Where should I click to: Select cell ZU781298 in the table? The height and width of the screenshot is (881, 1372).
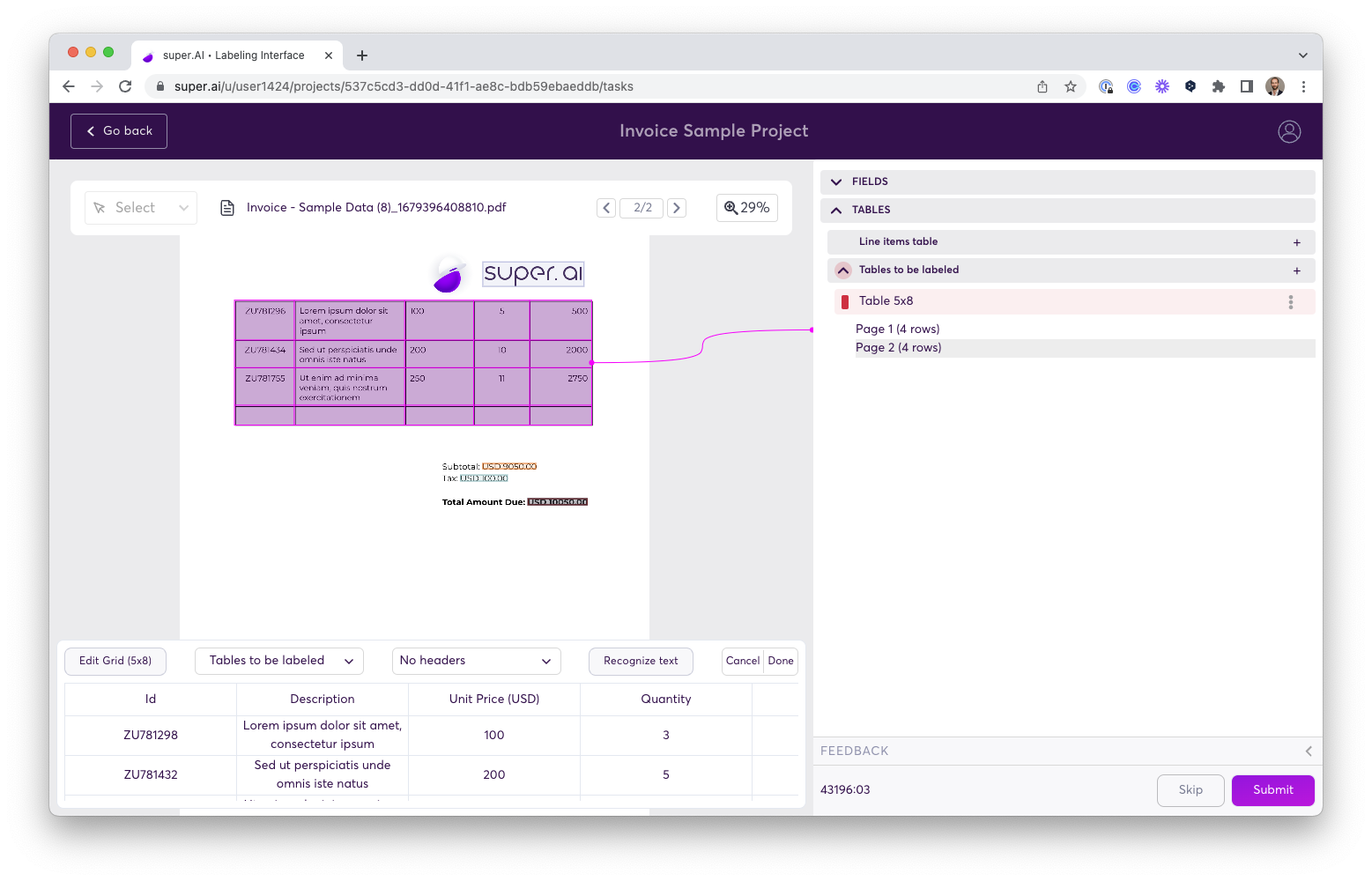151,736
